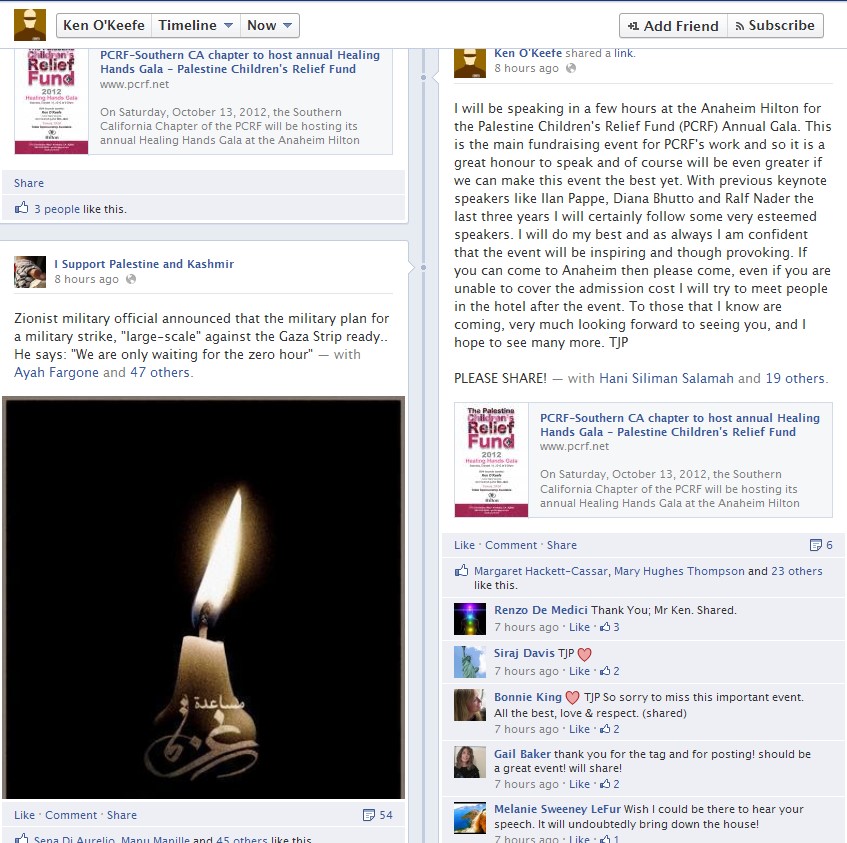Open Hani Siliman Salamah's profile link
The image size is (847, 843).
(x=666, y=378)
